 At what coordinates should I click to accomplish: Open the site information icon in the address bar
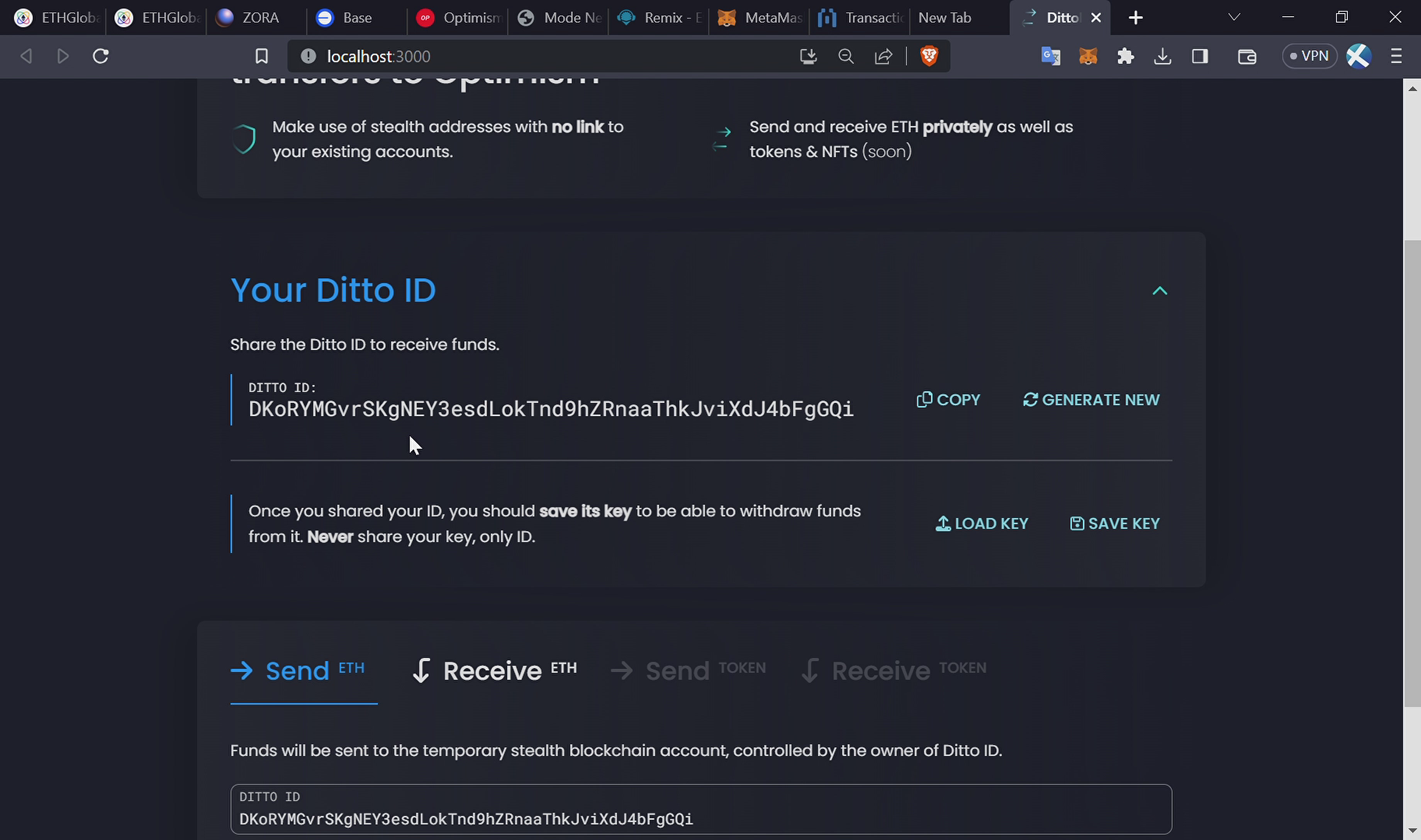(x=308, y=56)
